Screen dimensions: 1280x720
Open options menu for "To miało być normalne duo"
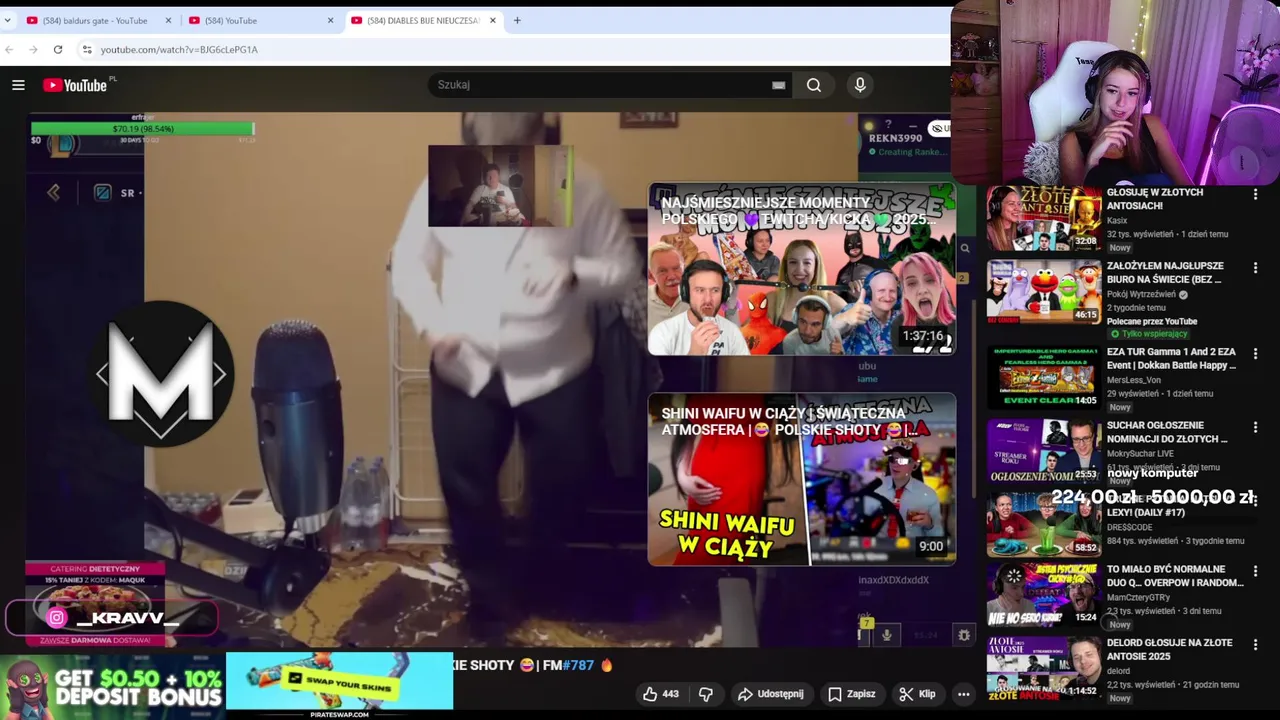[x=1255, y=571]
